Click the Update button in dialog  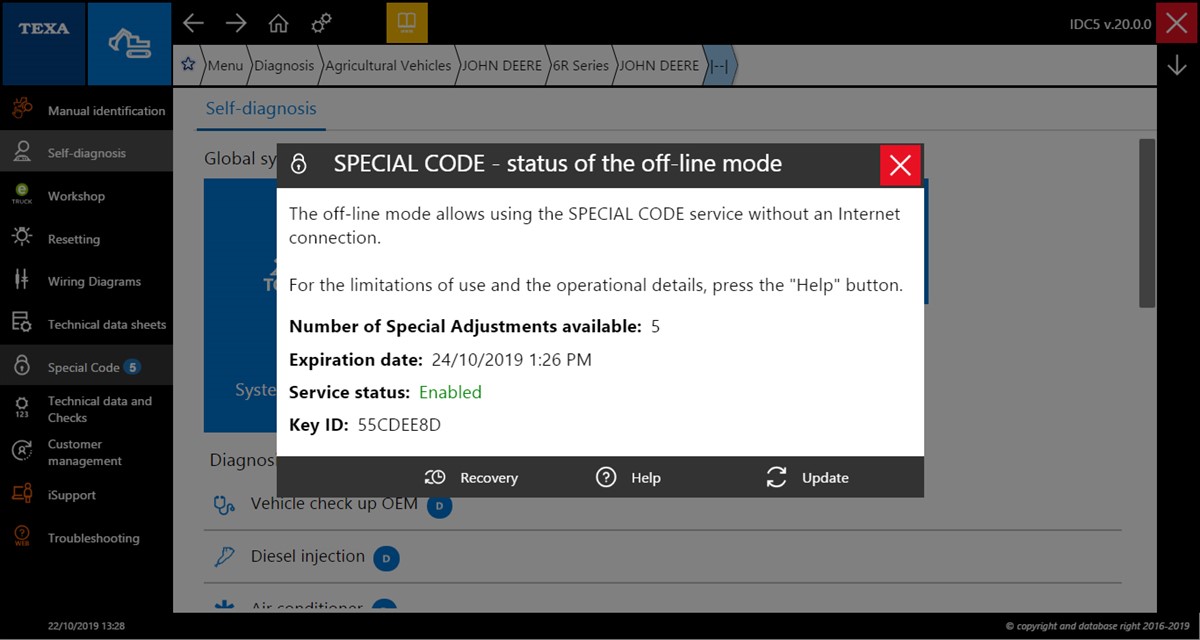(807, 478)
